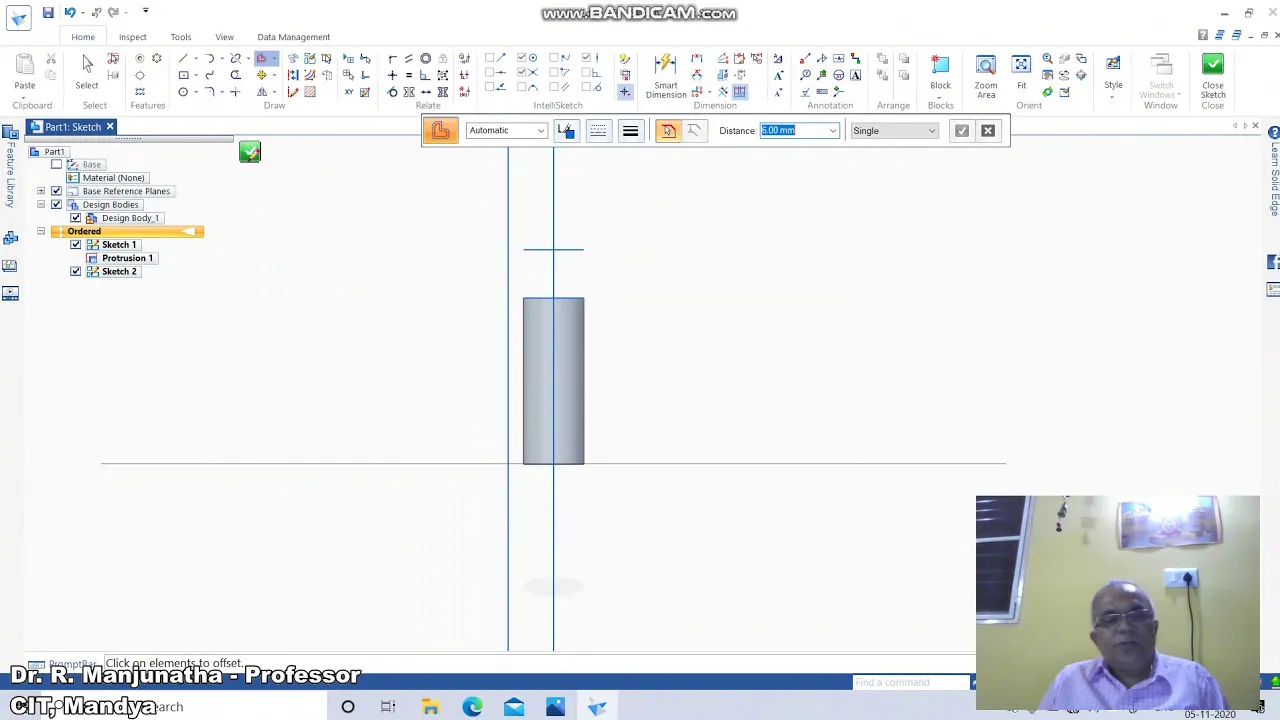Open the Mail app from the taskbar
The width and height of the screenshot is (1280, 720).
514,707
